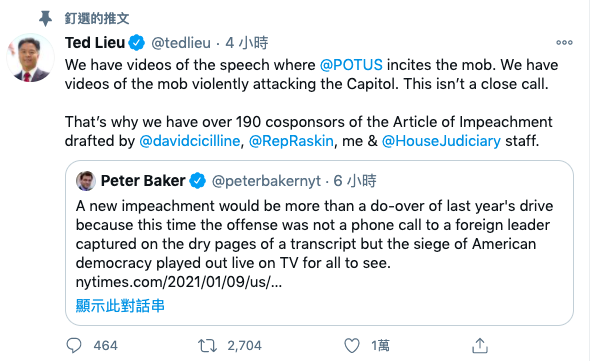Viewport: 591px width, 361px height.
Task: Open Ted Lieu's profile picture
Action: pos(30,58)
